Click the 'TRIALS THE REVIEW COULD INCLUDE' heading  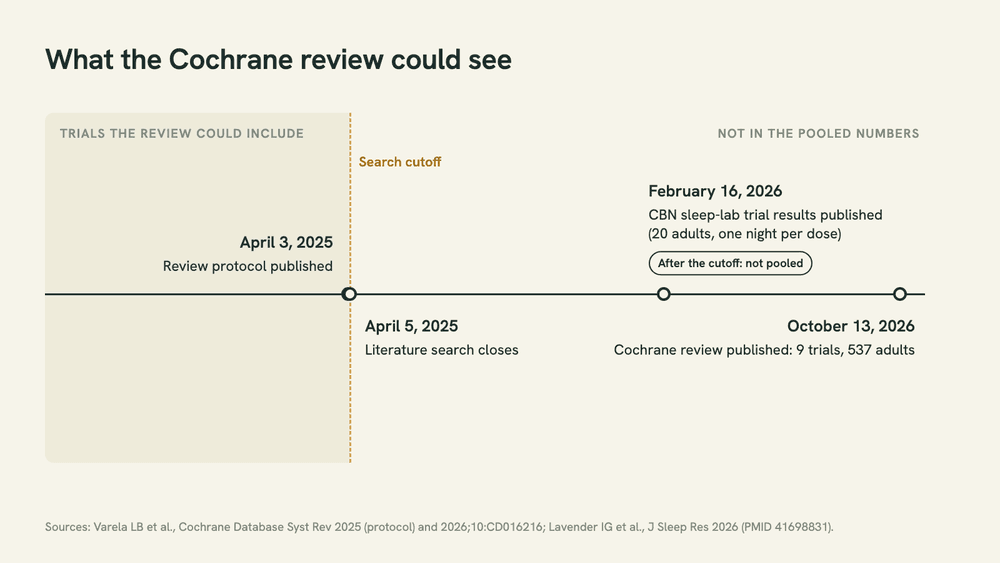click(x=182, y=133)
